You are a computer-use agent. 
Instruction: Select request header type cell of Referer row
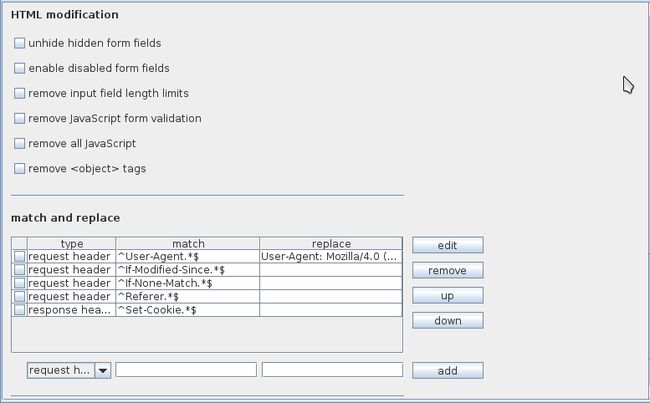tap(71, 296)
